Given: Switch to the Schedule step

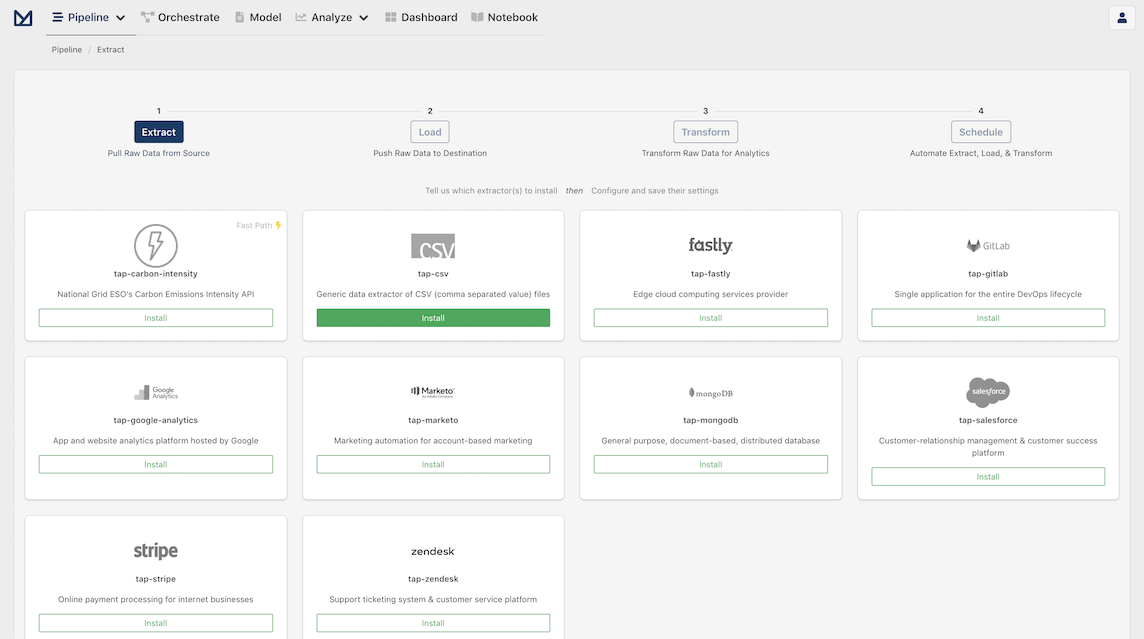Looking at the screenshot, I should (x=981, y=132).
